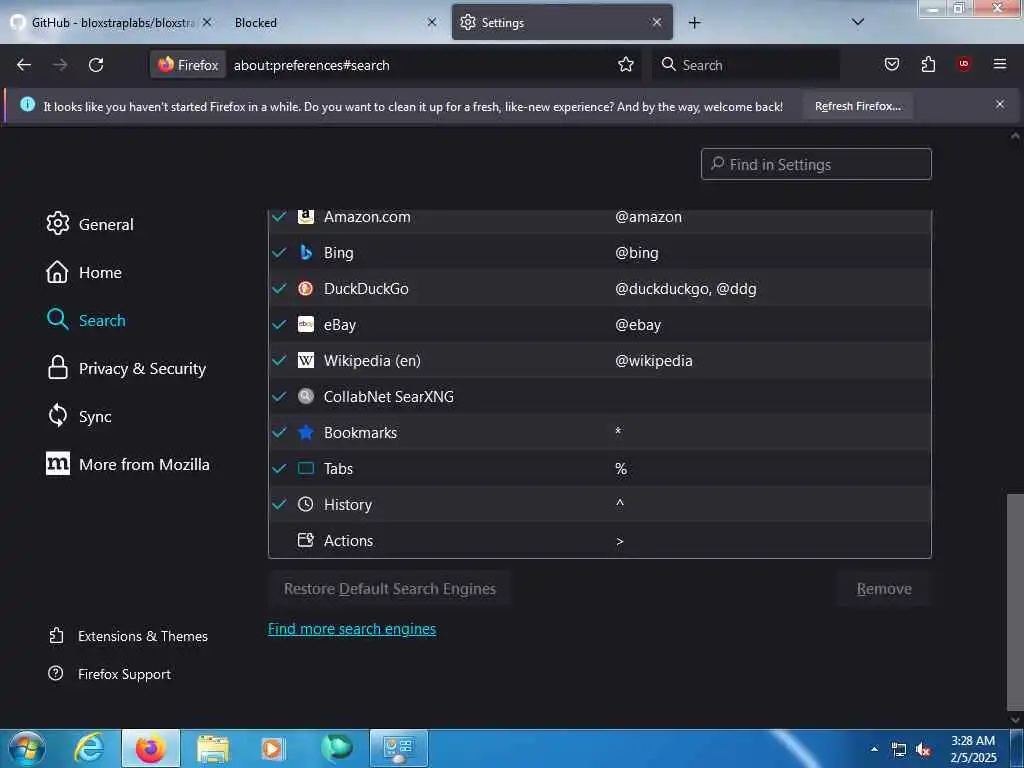Screen dimensions: 1024x768
Task: Uncheck the CollabNet SearXNG engine
Action: (x=279, y=396)
